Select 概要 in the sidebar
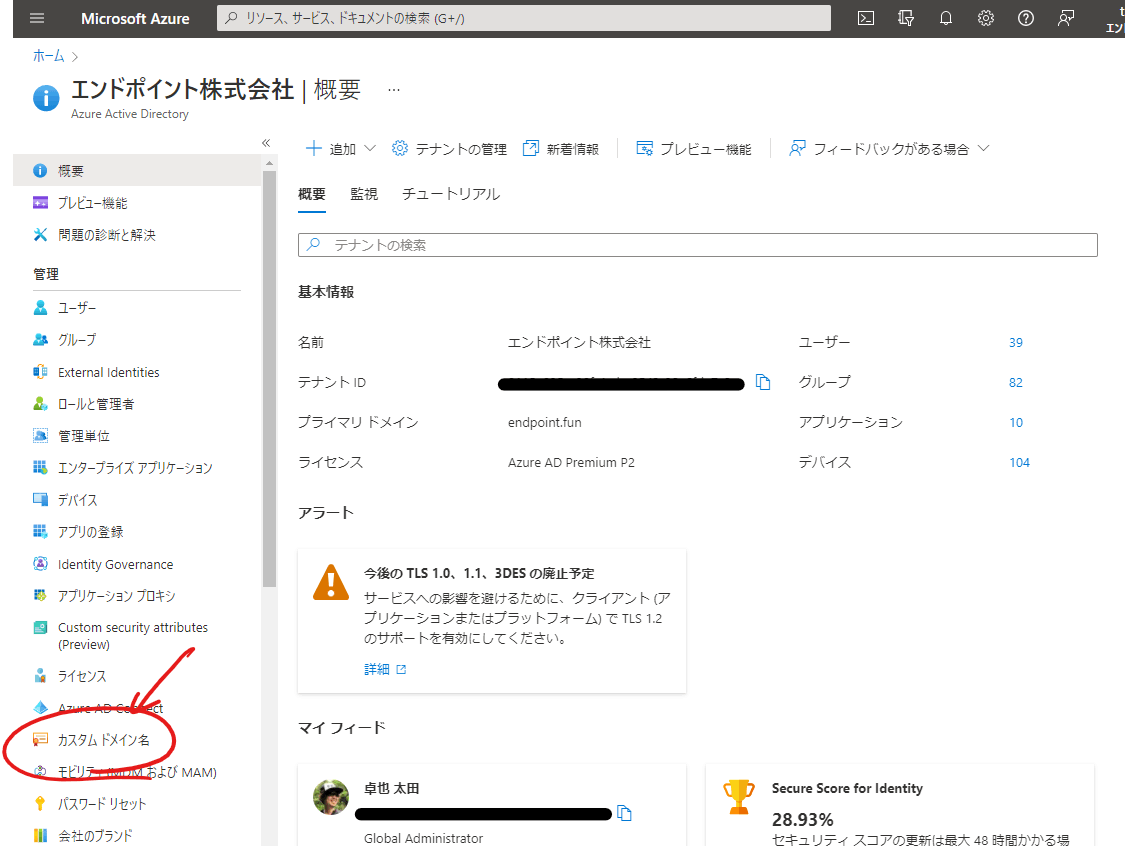 (137, 171)
